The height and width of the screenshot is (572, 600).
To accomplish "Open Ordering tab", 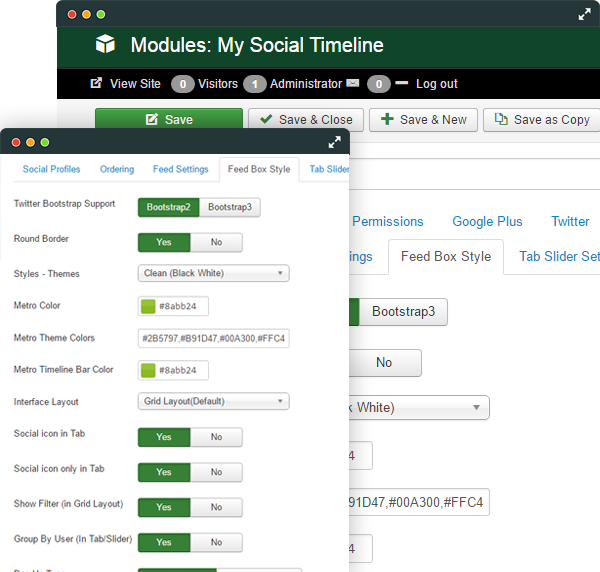I will pyautogui.click(x=117, y=169).
